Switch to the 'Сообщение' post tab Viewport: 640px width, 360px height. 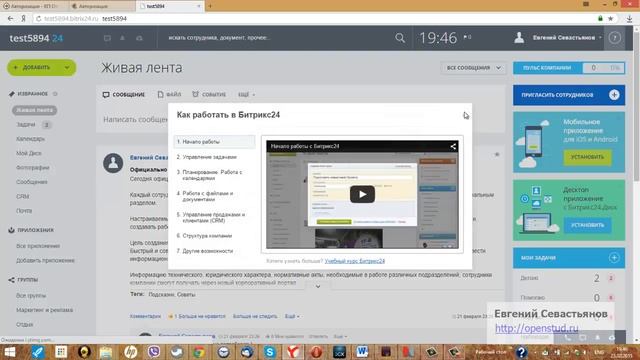[x=124, y=94]
